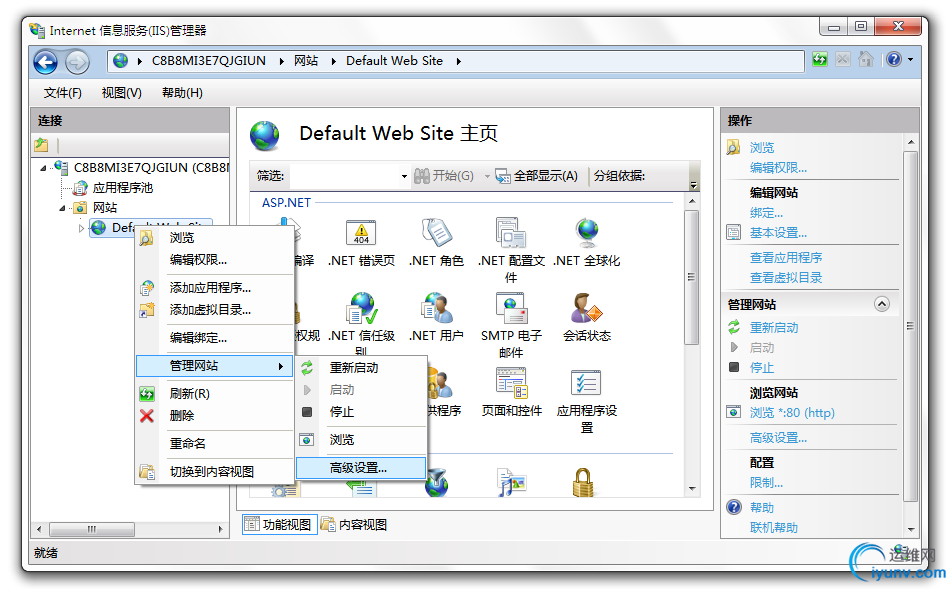Click the 查看虚拟目录 link
The image size is (952, 589).
click(786, 278)
